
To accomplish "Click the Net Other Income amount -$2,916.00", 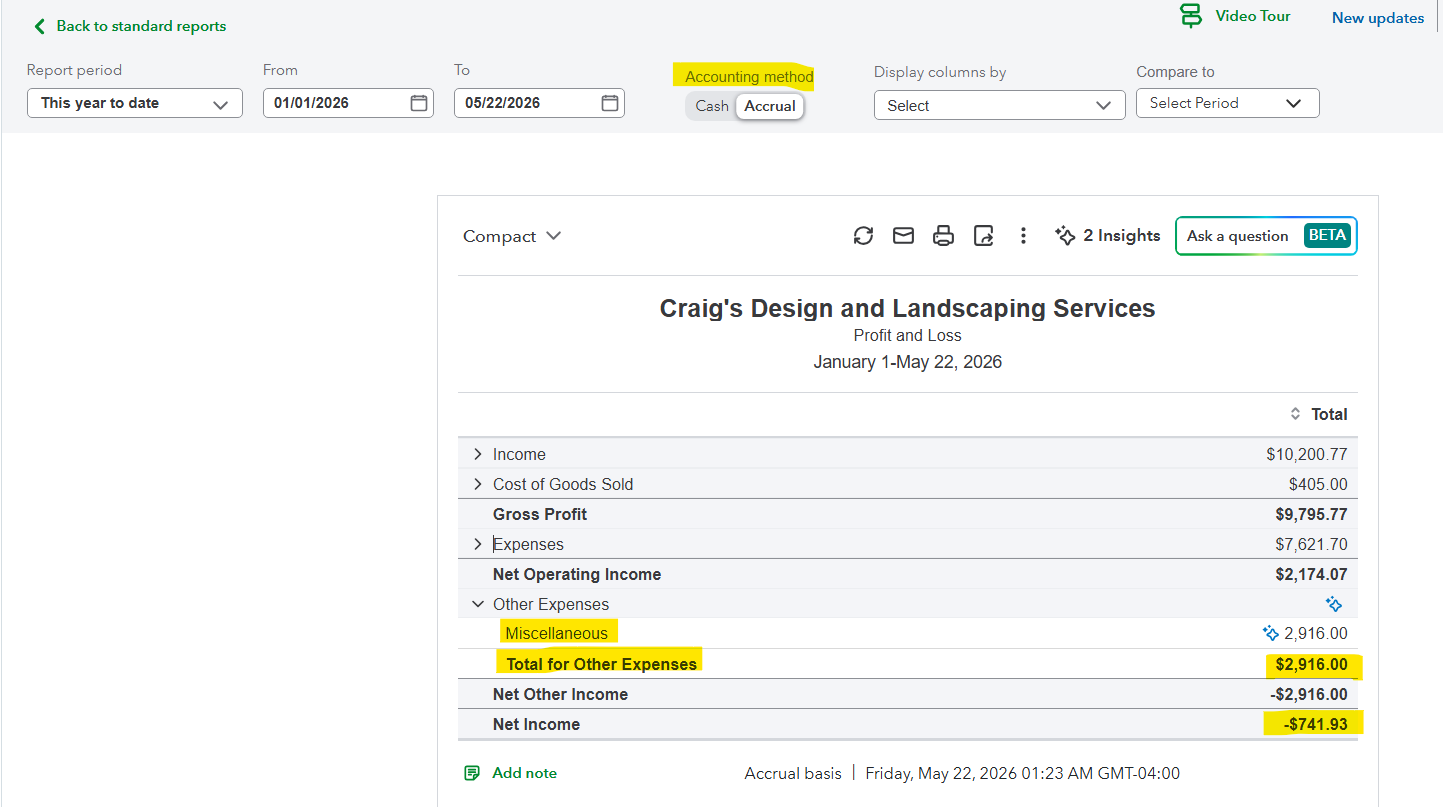I will 1308,694.
